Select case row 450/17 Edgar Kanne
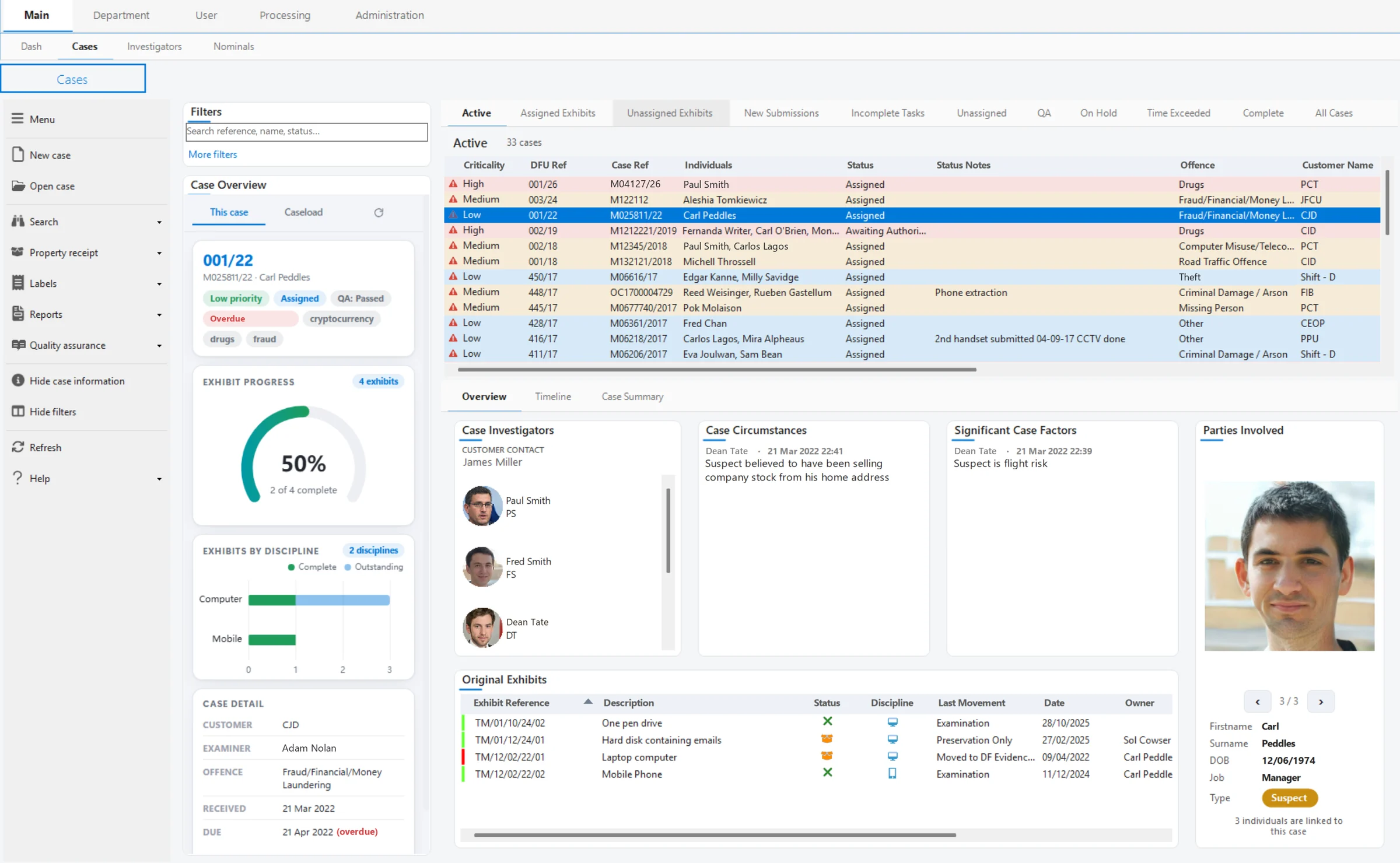This screenshot has width=1400, height=863. (x=912, y=277)
